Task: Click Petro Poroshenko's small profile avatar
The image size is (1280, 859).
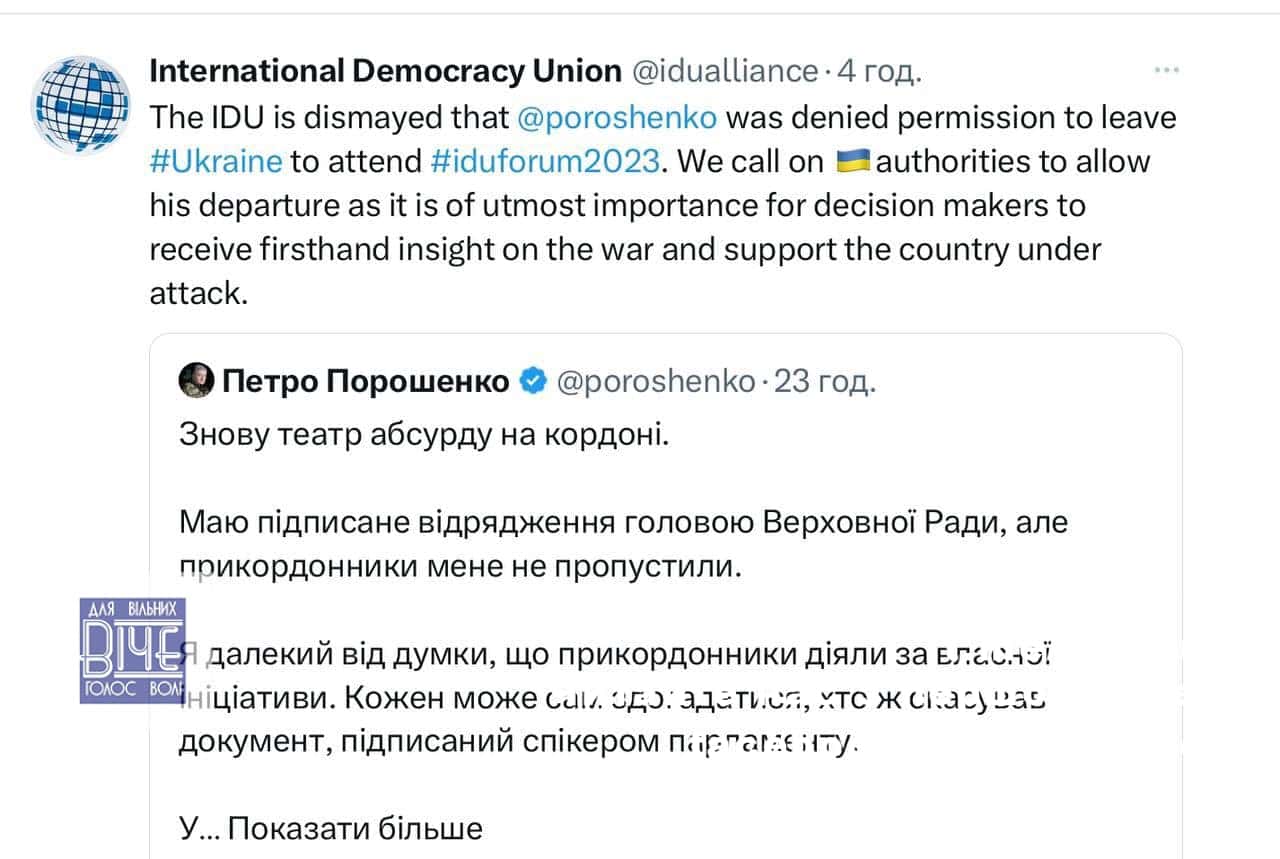Action: (x=193, y=381)
